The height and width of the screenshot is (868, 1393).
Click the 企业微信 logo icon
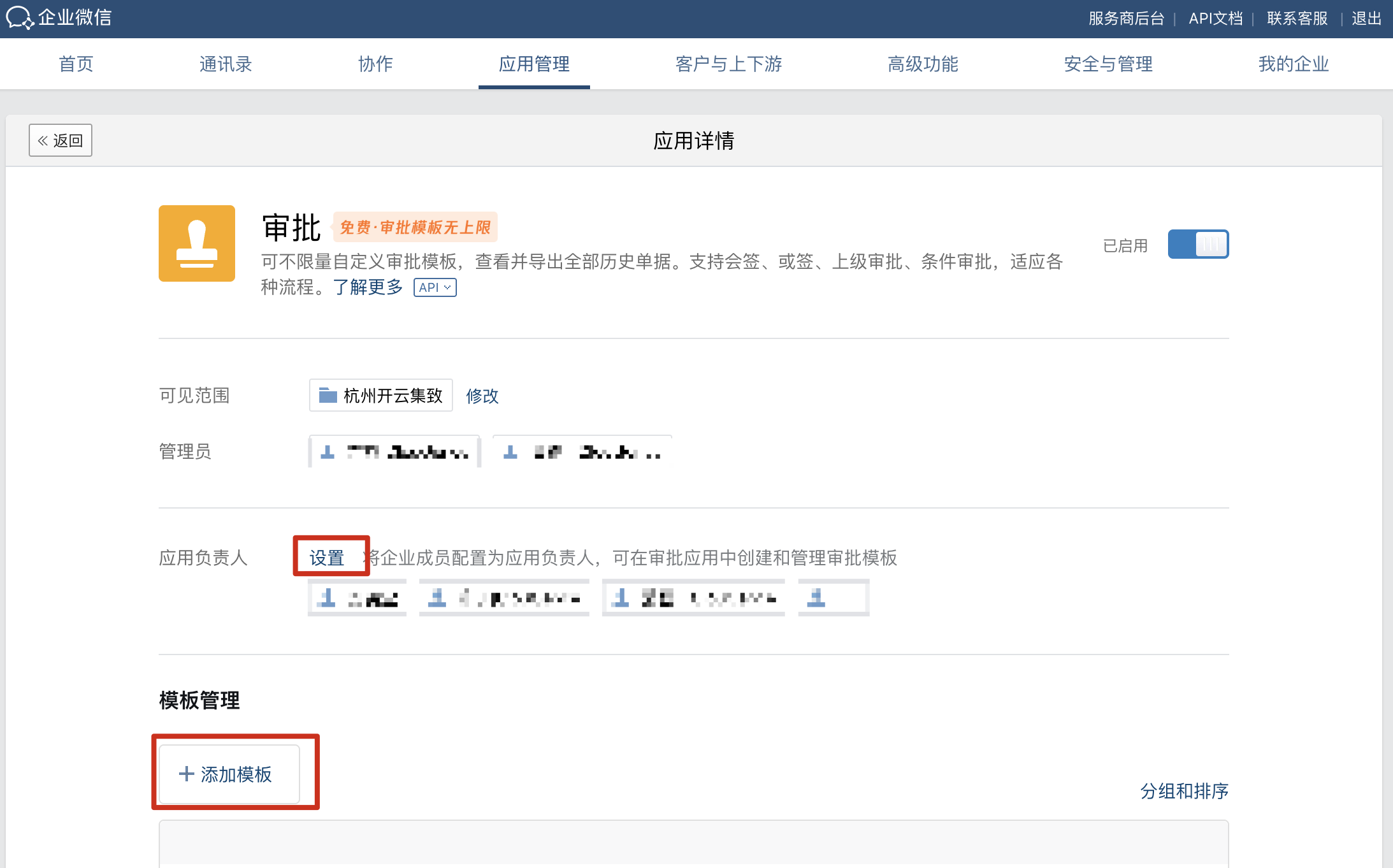point(19,17)
